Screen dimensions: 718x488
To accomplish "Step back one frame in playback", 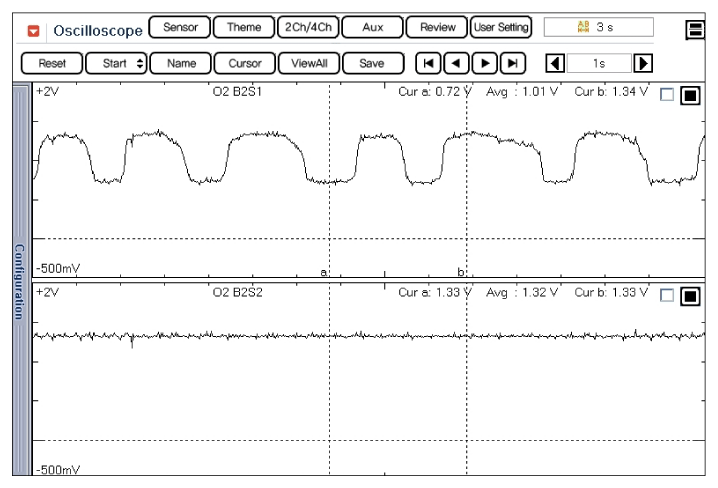I will pyautogui.click(x=457, y=63).
